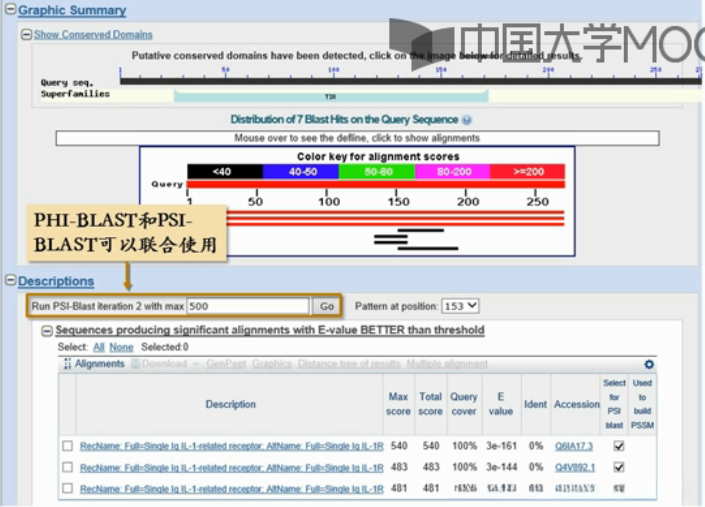Click the None selection link

(x=121, y=347)
